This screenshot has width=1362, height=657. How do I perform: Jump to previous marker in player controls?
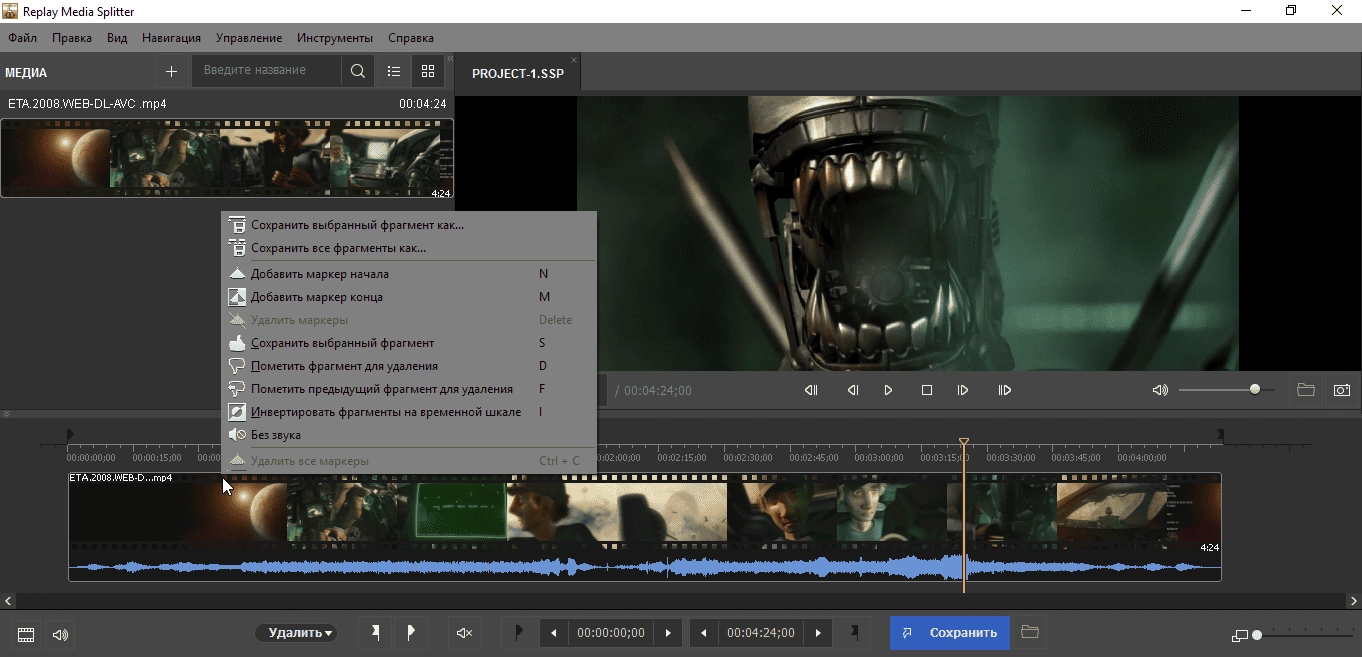tap(811, 390)
